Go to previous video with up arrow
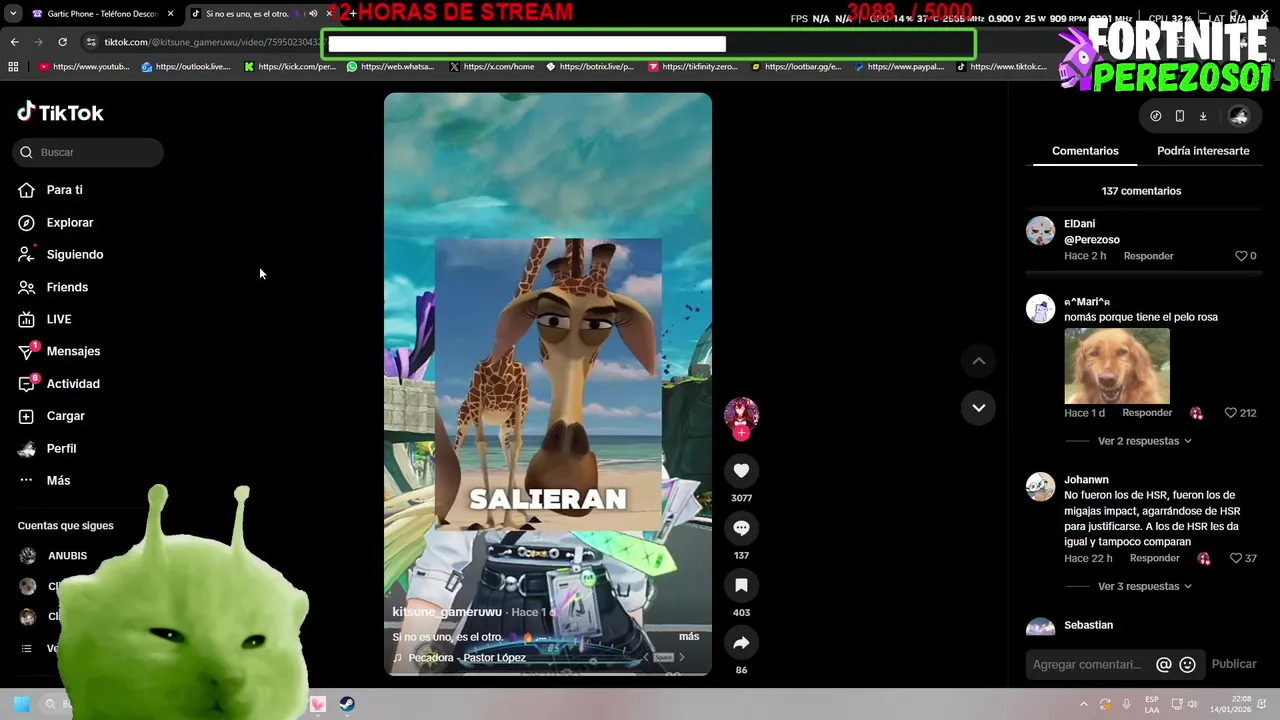Image resolution: width=1280 pixels, height=720 pixels. [979, 361]
